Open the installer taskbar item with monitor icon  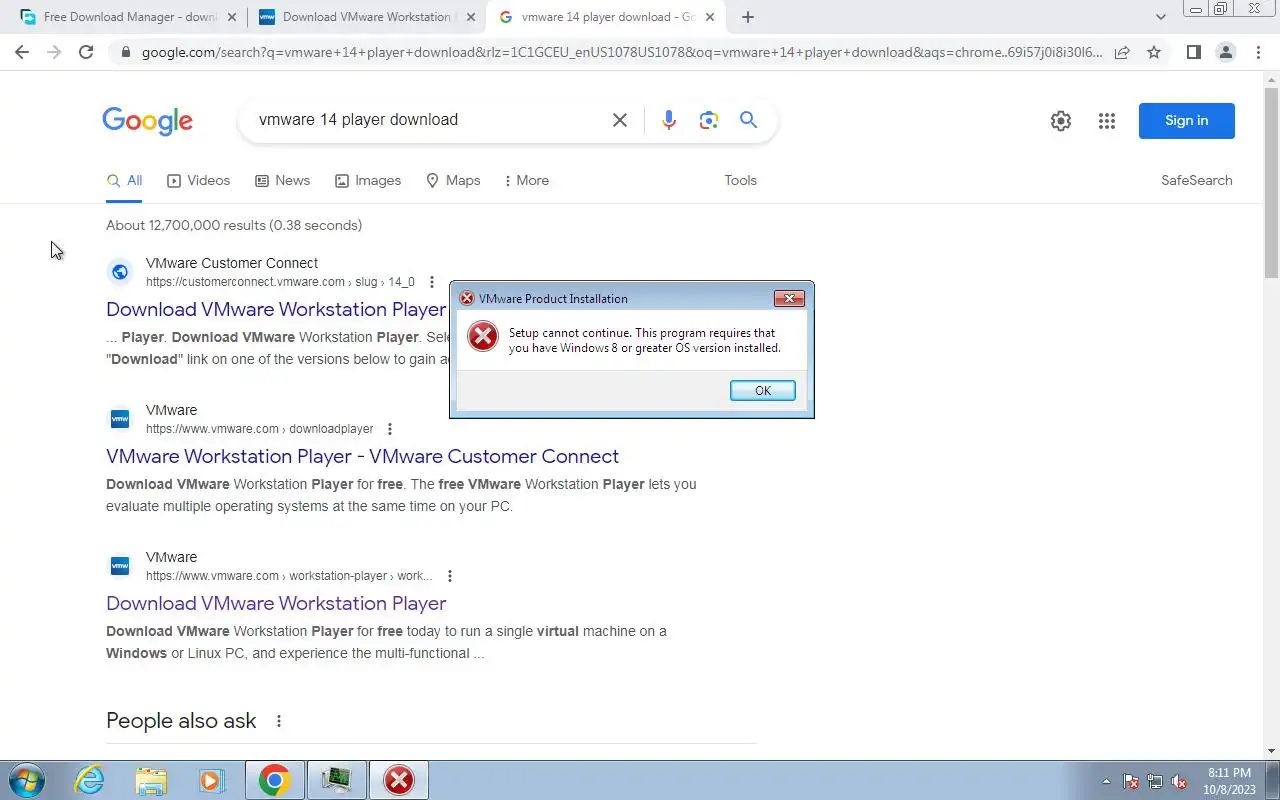click(337, 780)
